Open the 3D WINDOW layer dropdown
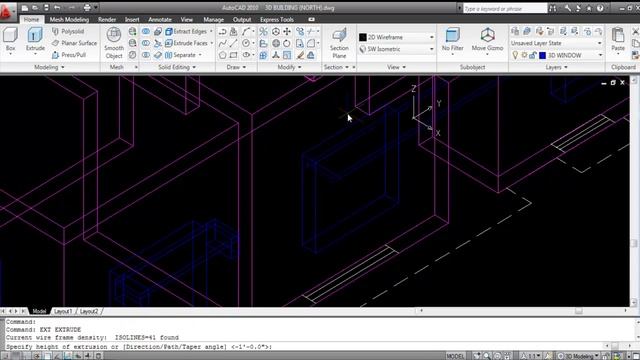640x360 pixels. tap(600, 55)
